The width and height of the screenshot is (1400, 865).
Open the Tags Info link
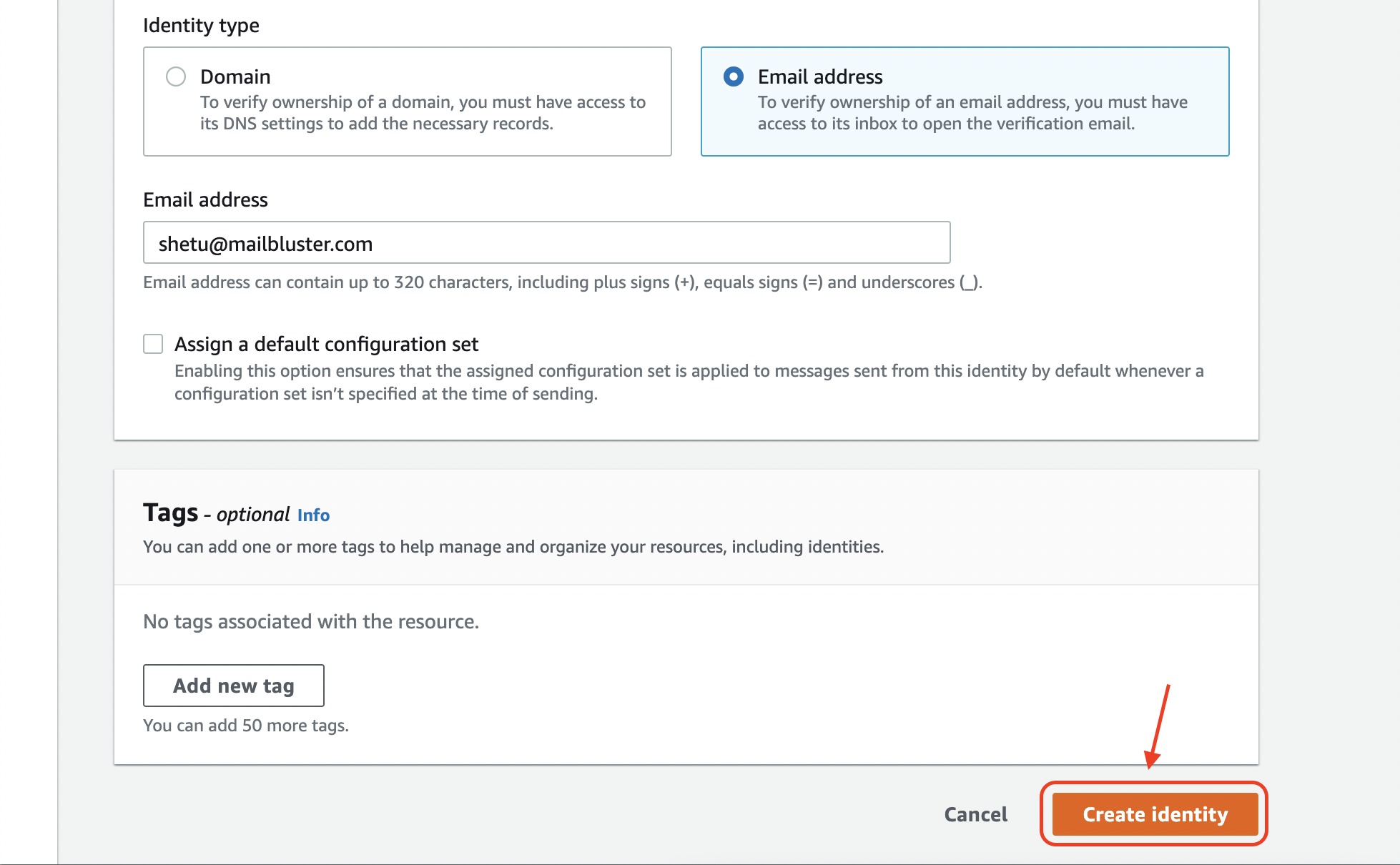[313, 515]
